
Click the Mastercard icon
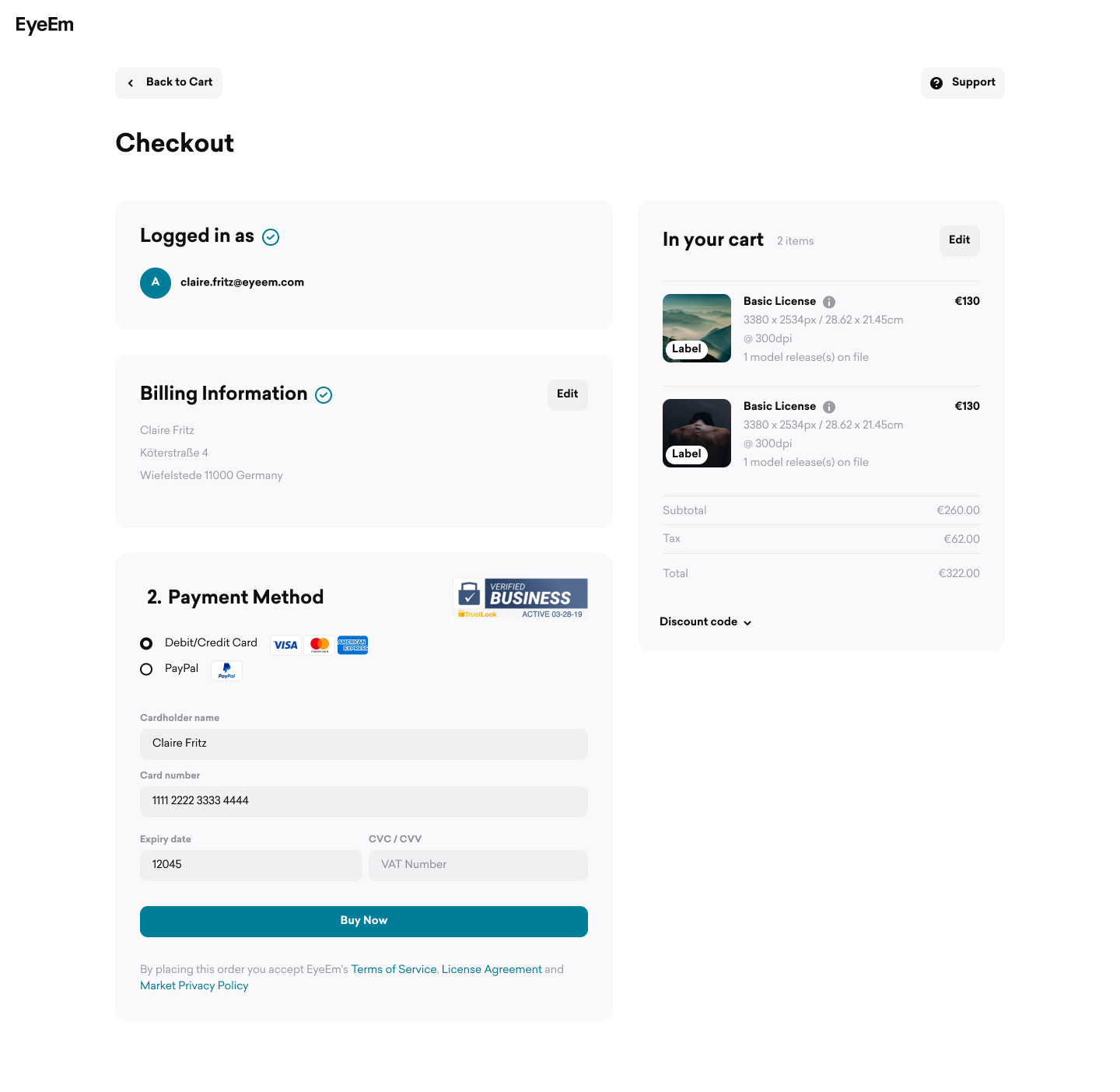[x=320, y=645]
